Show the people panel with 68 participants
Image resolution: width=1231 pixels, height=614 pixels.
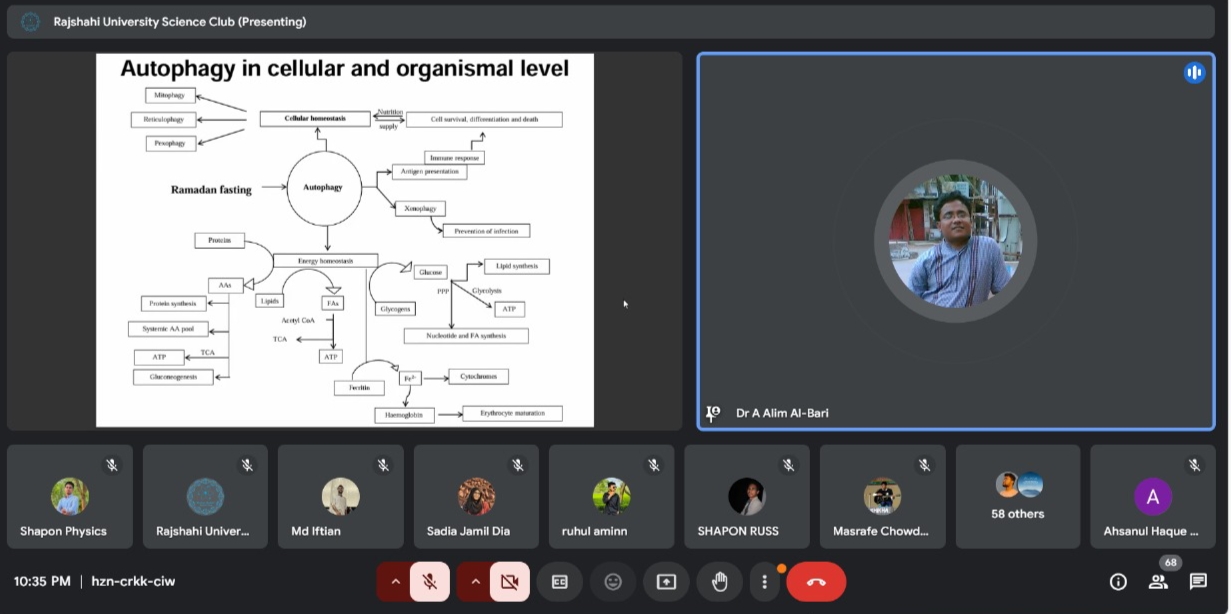[x=1158, y=582]
